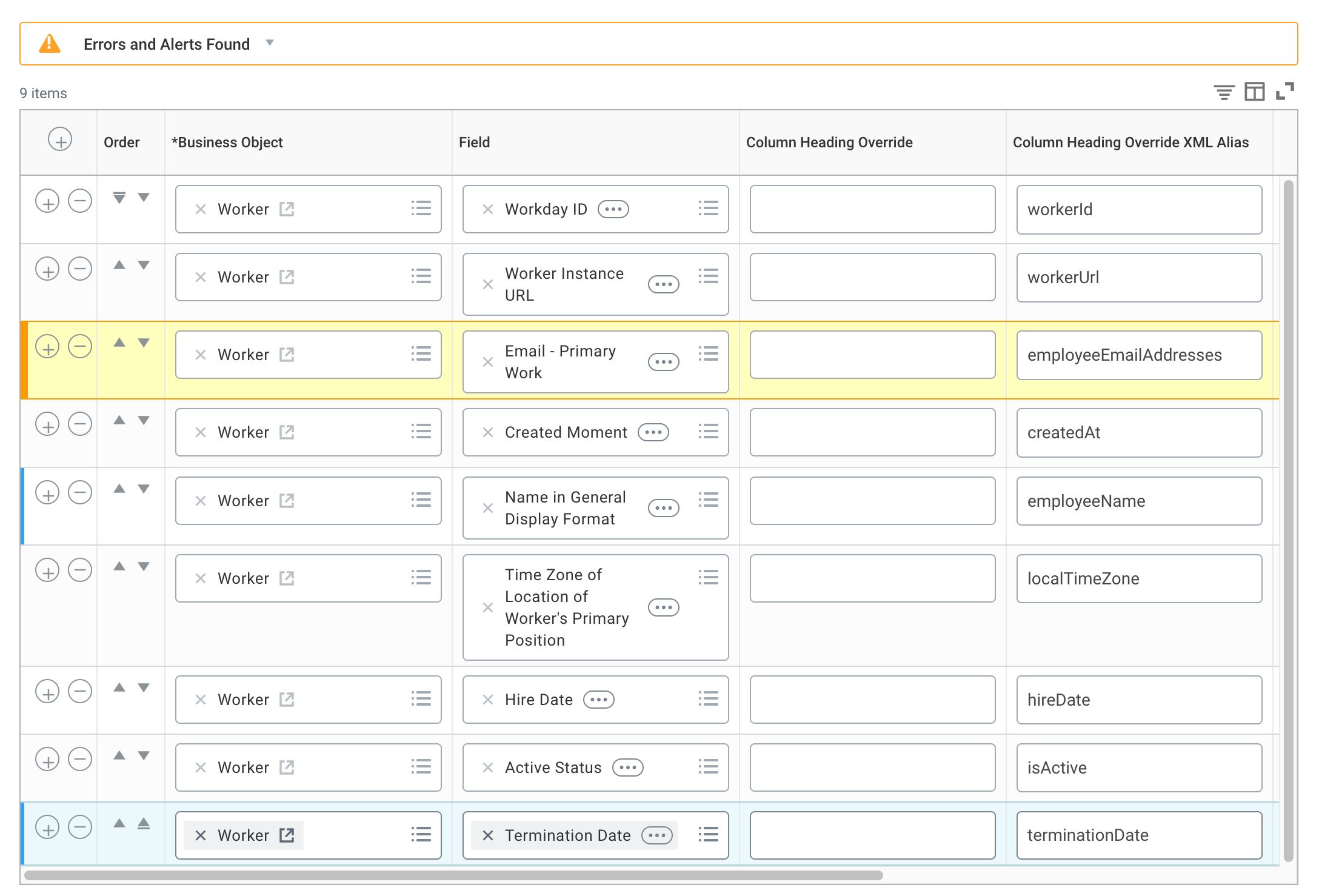Image resolution: width=1319 pixels, height=896 pixels.
Task: Click the fullscreen expand icon above the grid
Action: pyautogui.click(x=1284, y=92)
